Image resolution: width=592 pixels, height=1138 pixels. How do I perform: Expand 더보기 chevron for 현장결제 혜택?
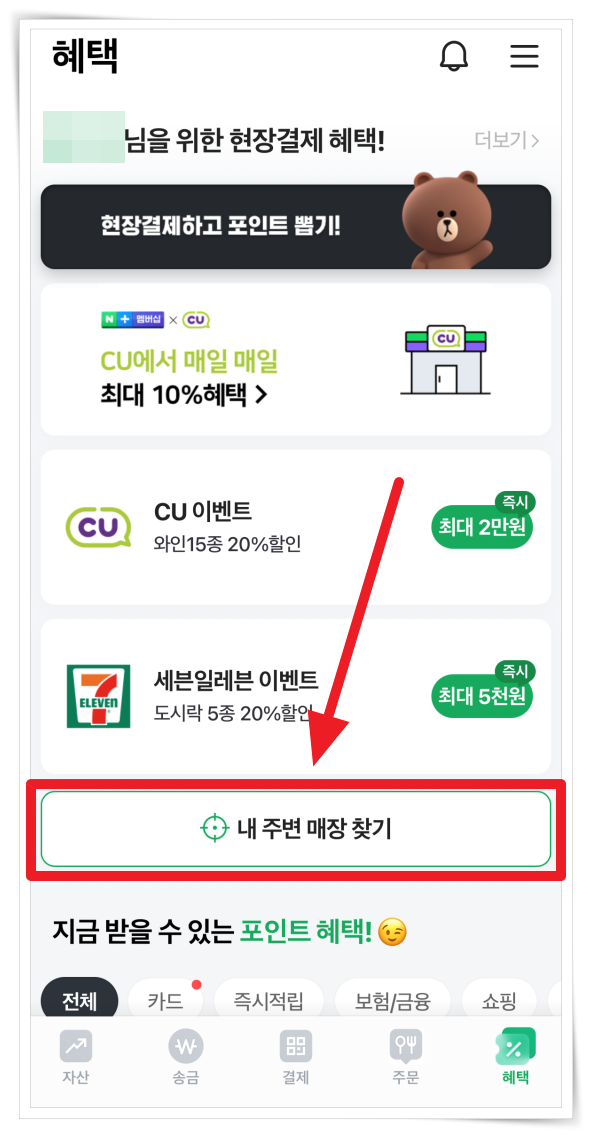click(x=506, y=140)
